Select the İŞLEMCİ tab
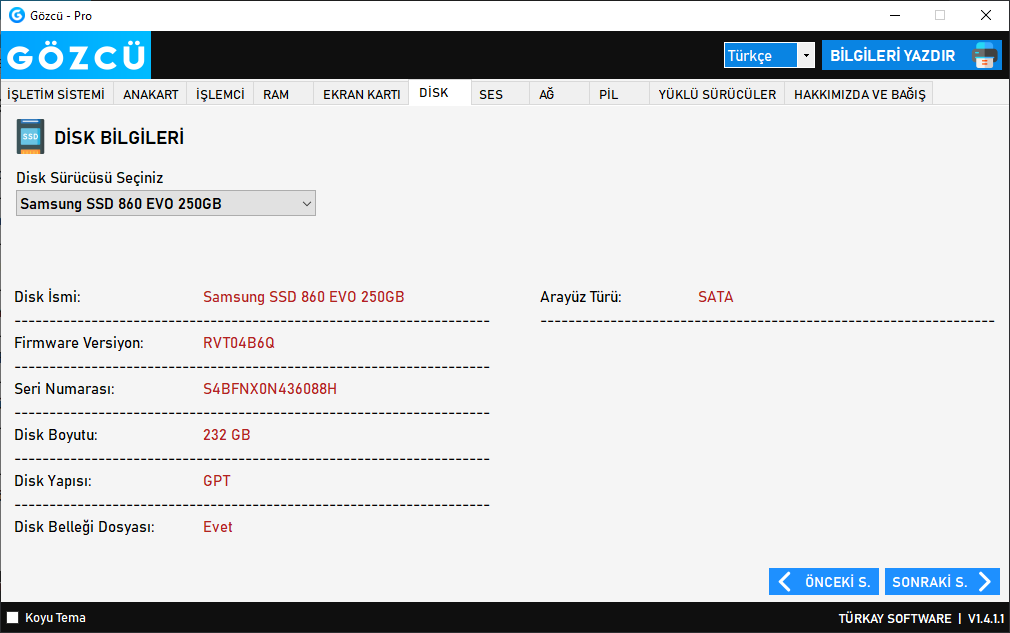Screen dimensions: 1010x633 (220, 94)
